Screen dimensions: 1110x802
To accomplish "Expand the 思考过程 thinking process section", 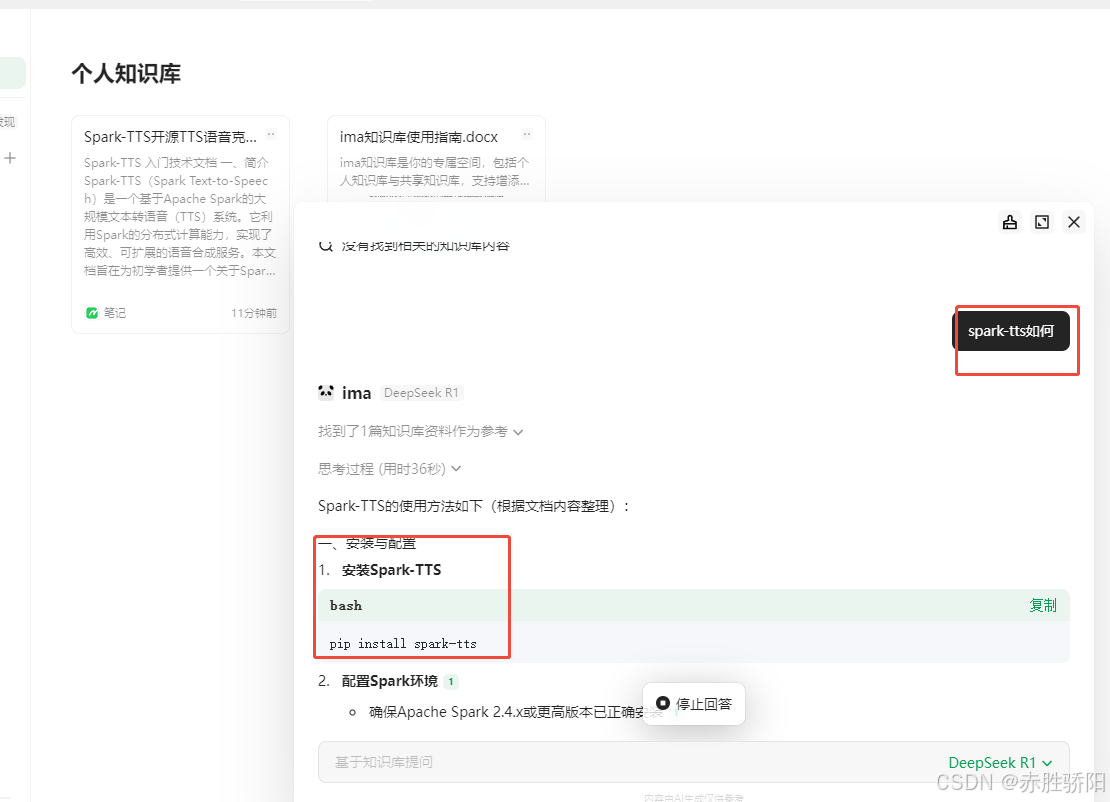I will tap(389, 469).
